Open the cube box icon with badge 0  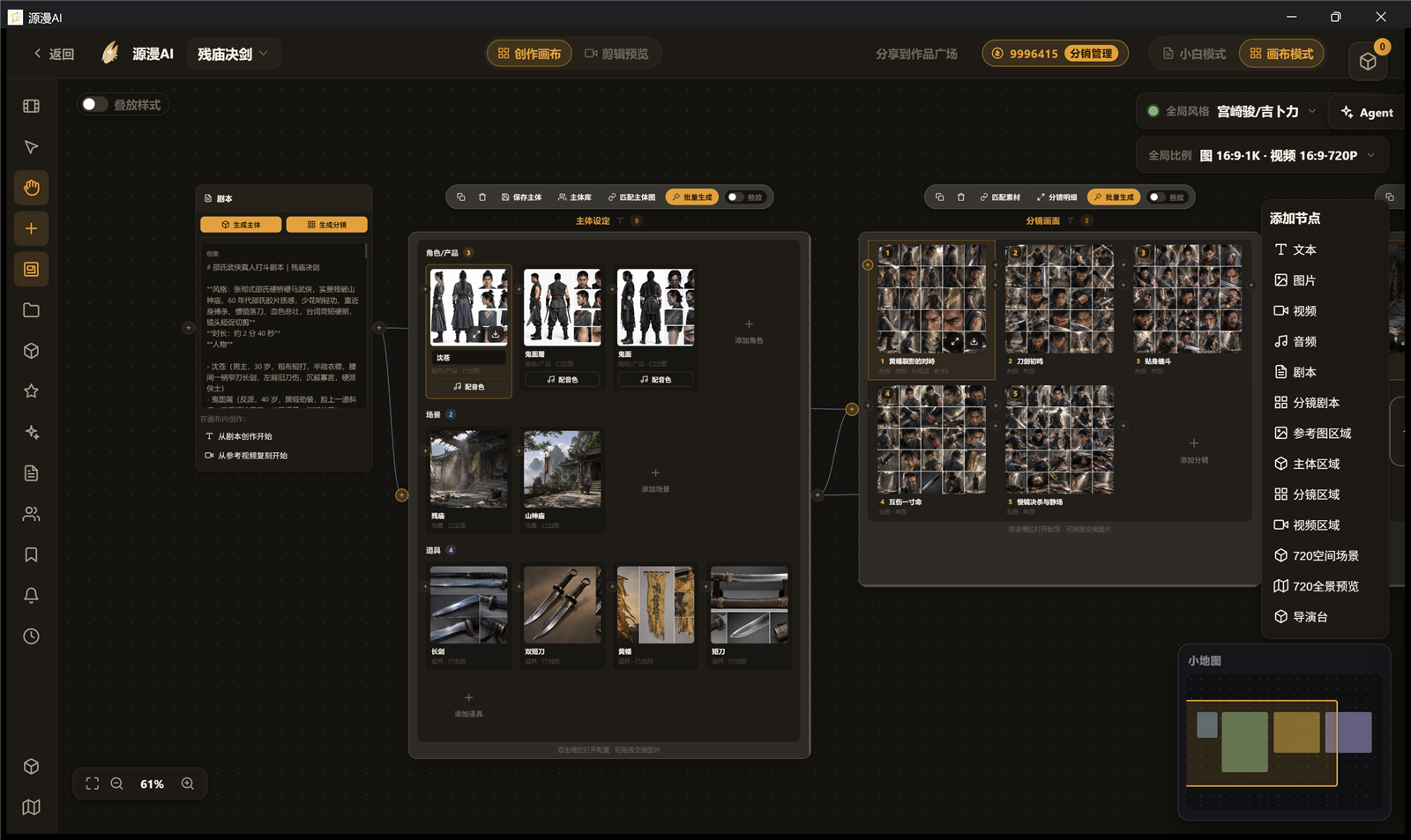click(1368, 61)
